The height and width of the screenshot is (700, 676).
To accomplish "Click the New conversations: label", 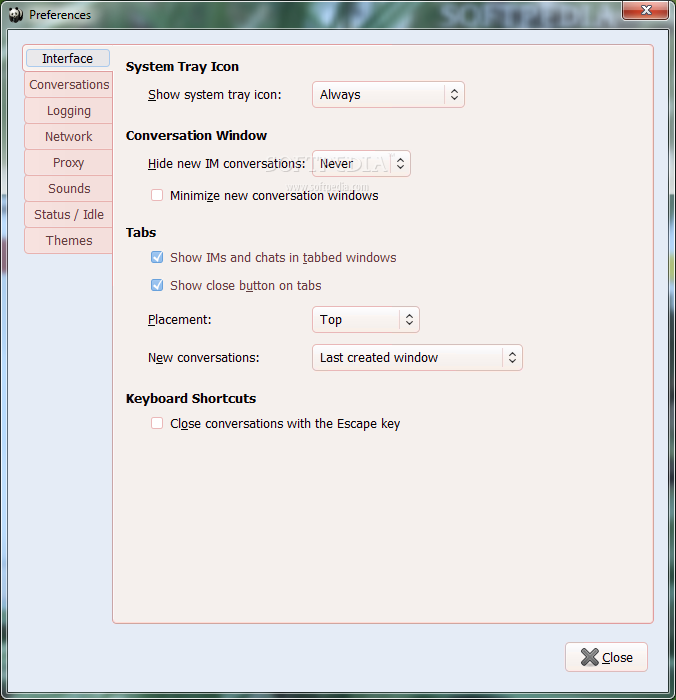I will [x=204, y=358].
